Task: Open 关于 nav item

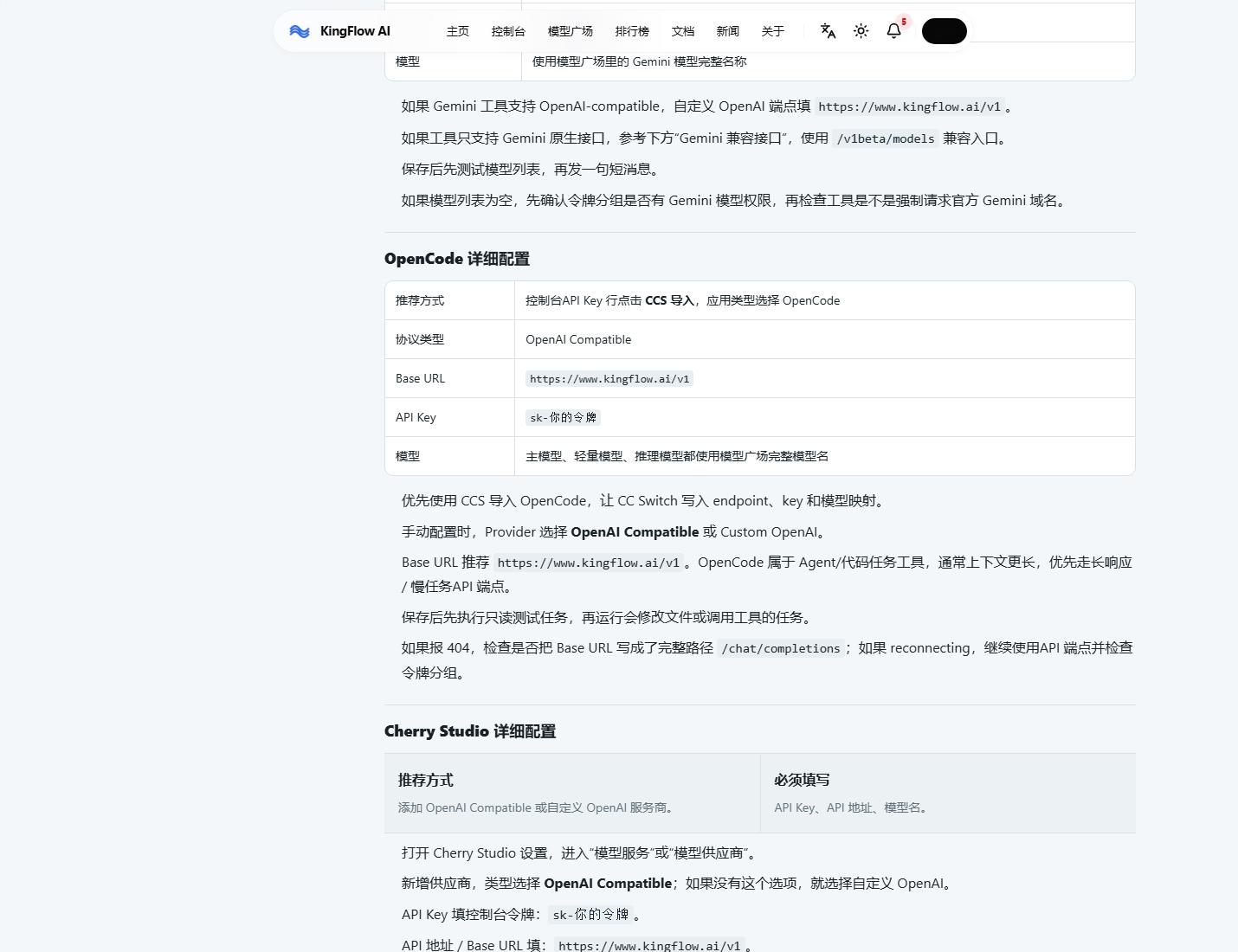Action: 773,31
